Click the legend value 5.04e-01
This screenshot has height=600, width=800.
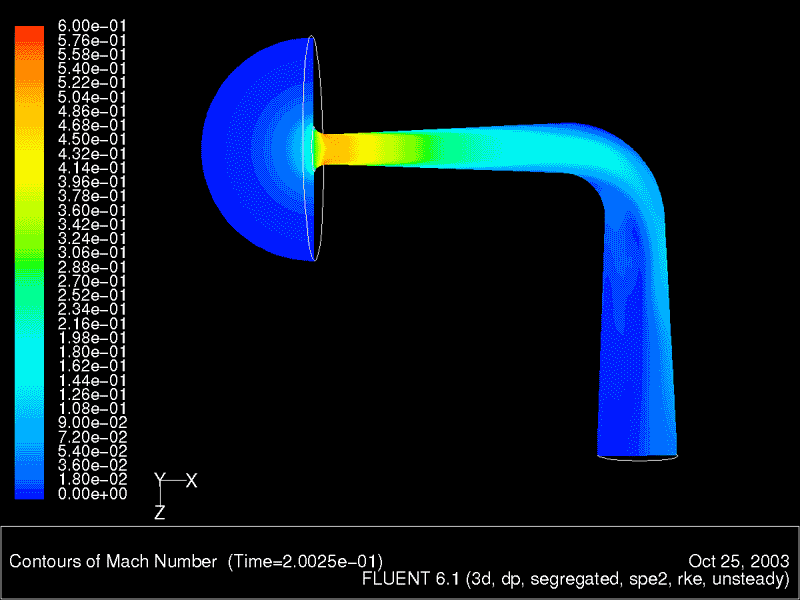pyautogui.click(x=92, y=96)
